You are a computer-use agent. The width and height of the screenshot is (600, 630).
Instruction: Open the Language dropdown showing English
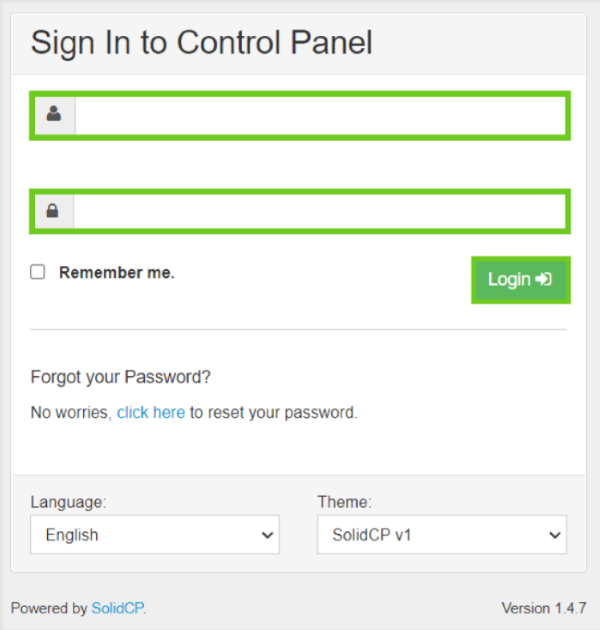[x=154, y=535]
